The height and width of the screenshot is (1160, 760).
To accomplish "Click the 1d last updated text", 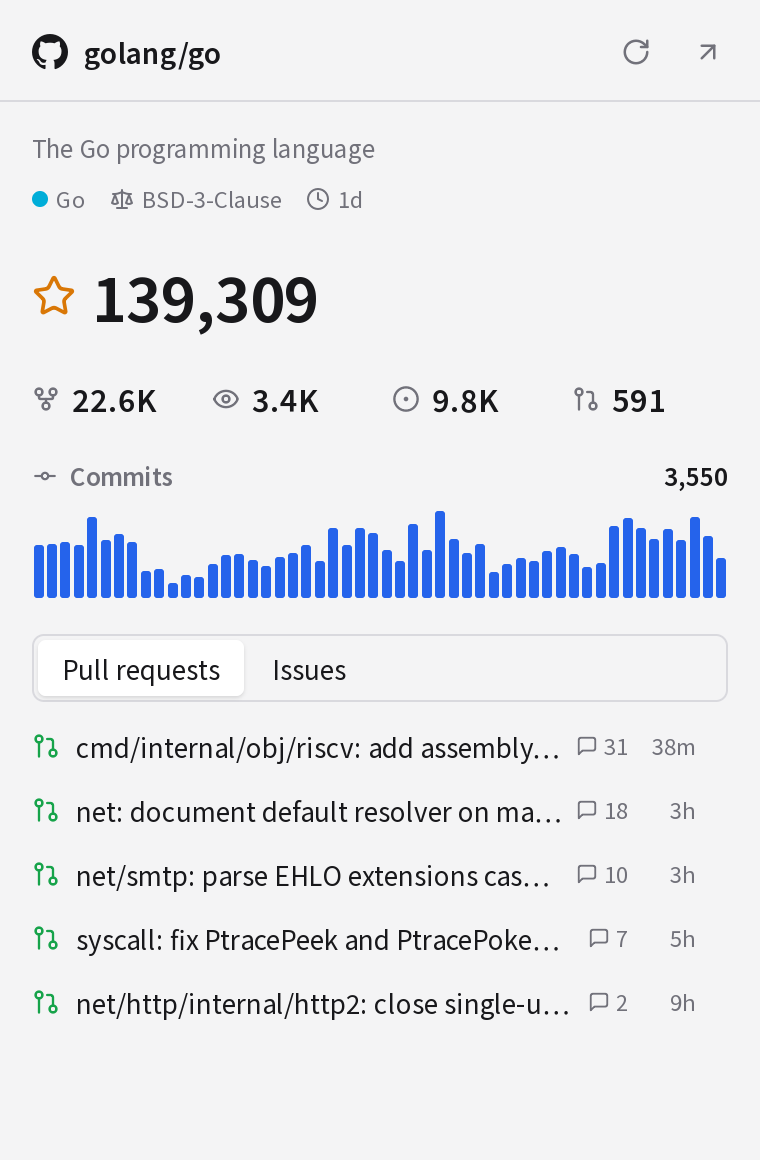I will [x=350, y=200].
